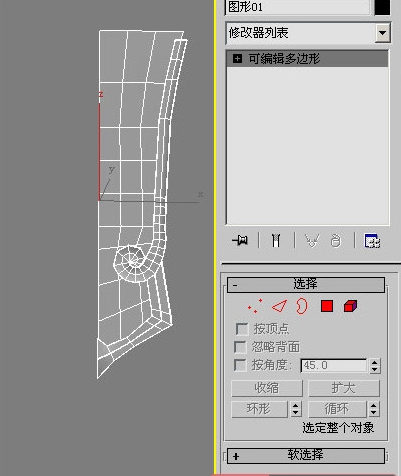Click the 选定整个对象 status text
Screen dimensions: 401x476
[338, 428]
